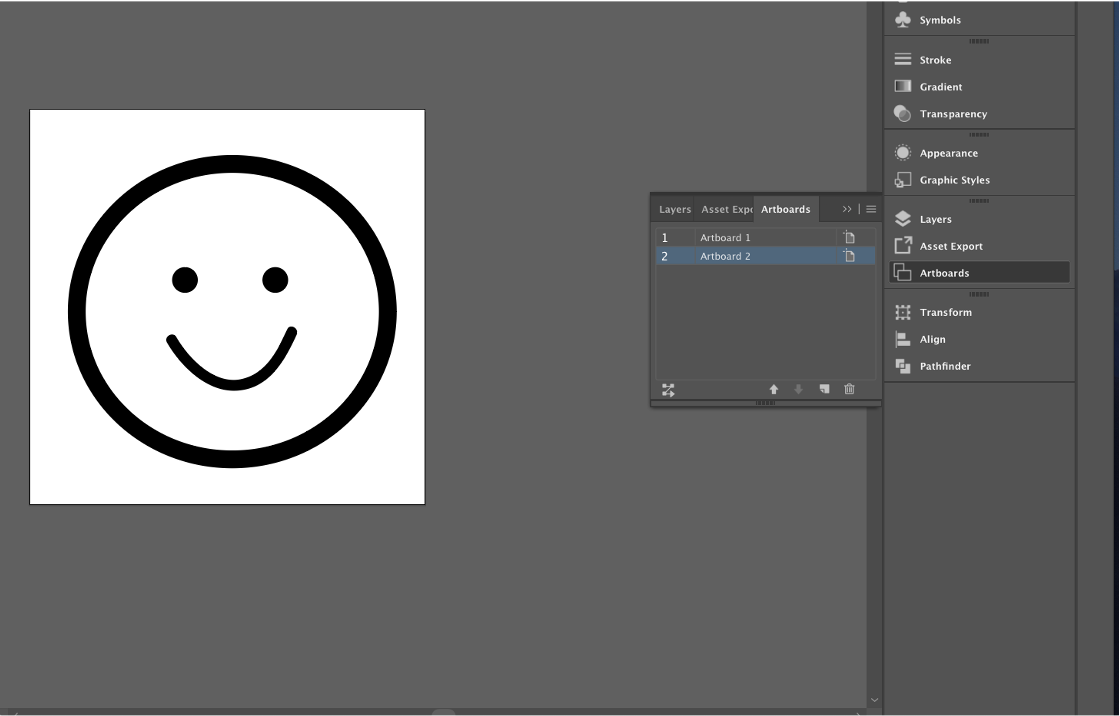Open artboard options icon for Artboard 2
Image resolution: width=1120 pixels, height=716 pixels.
(849, 256)
